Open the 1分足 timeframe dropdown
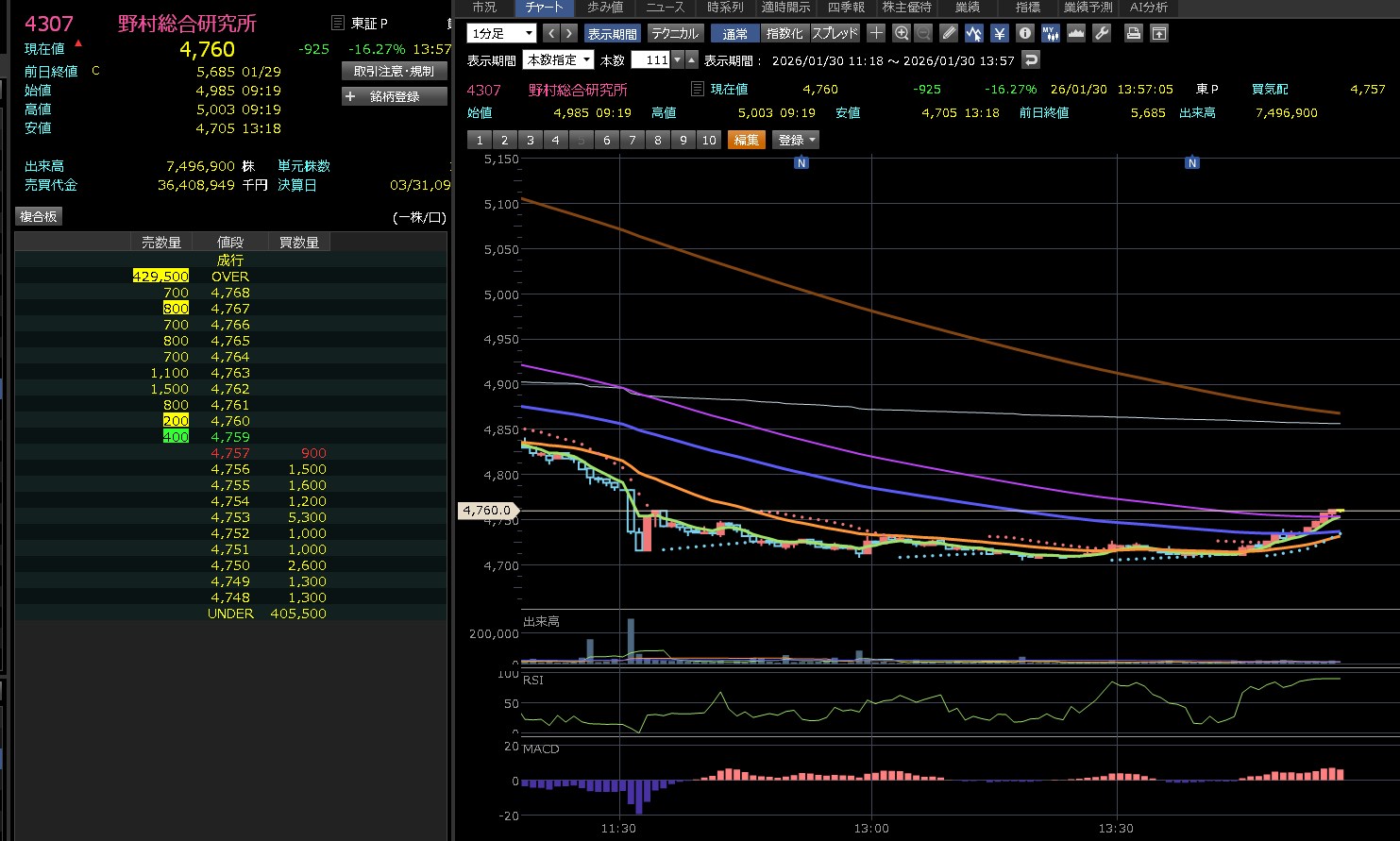 click(501, 33)
